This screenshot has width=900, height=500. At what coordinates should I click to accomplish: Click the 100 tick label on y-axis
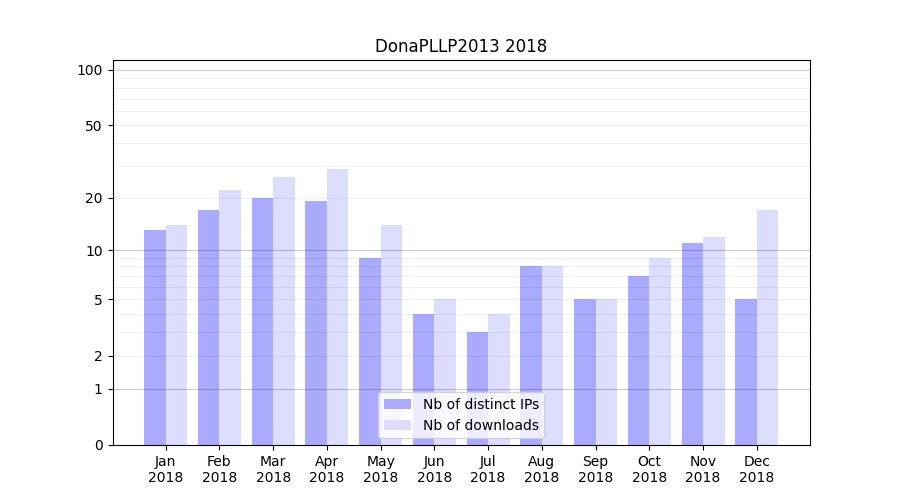pyautogui.click(x=90, y=70)
